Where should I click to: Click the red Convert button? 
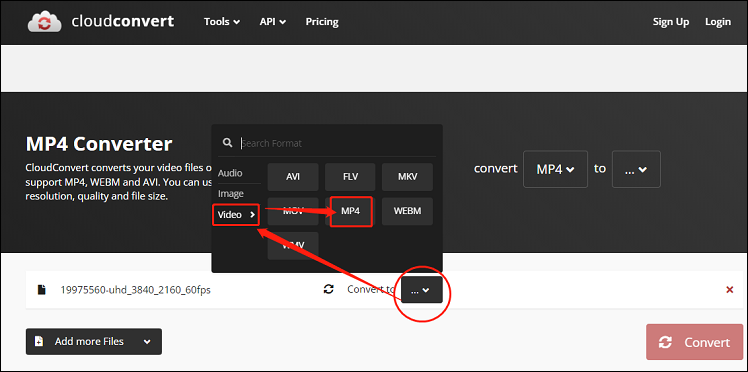(695, 342)
